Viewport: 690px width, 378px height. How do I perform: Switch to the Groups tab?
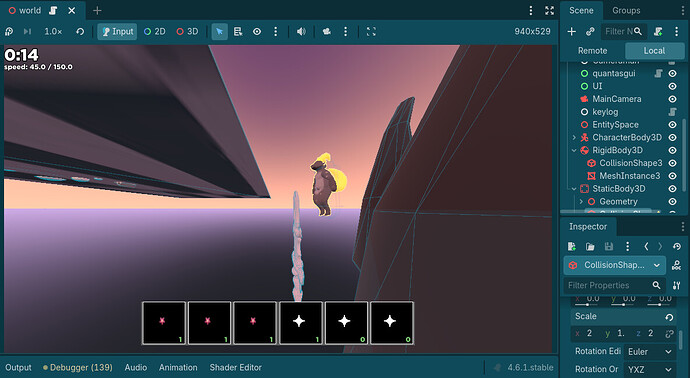pyautogui.click(x=626, y=11)
